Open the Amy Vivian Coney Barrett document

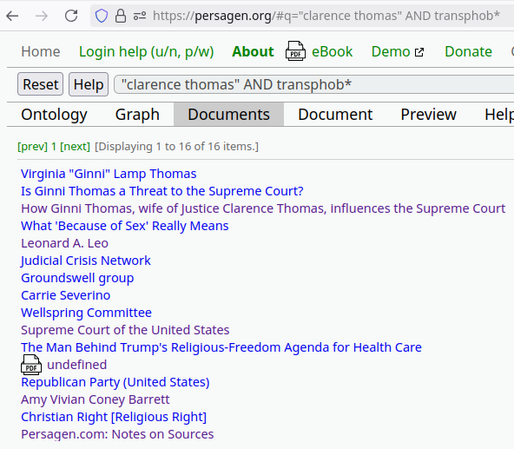[x=95, y=399]
